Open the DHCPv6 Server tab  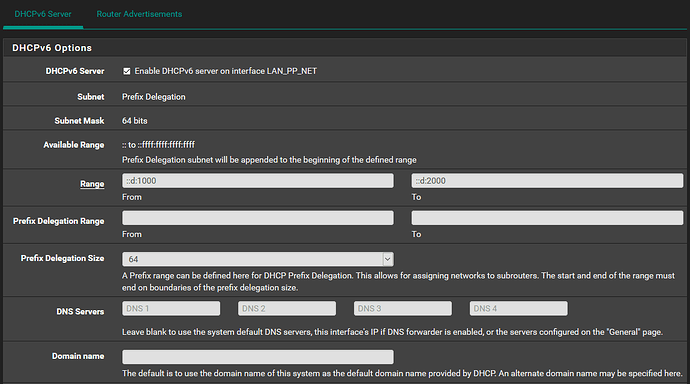pyautogui.click(x=43, y=14)
